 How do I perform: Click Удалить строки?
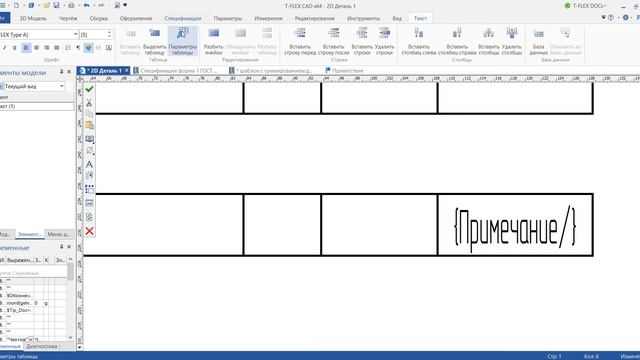384,41
